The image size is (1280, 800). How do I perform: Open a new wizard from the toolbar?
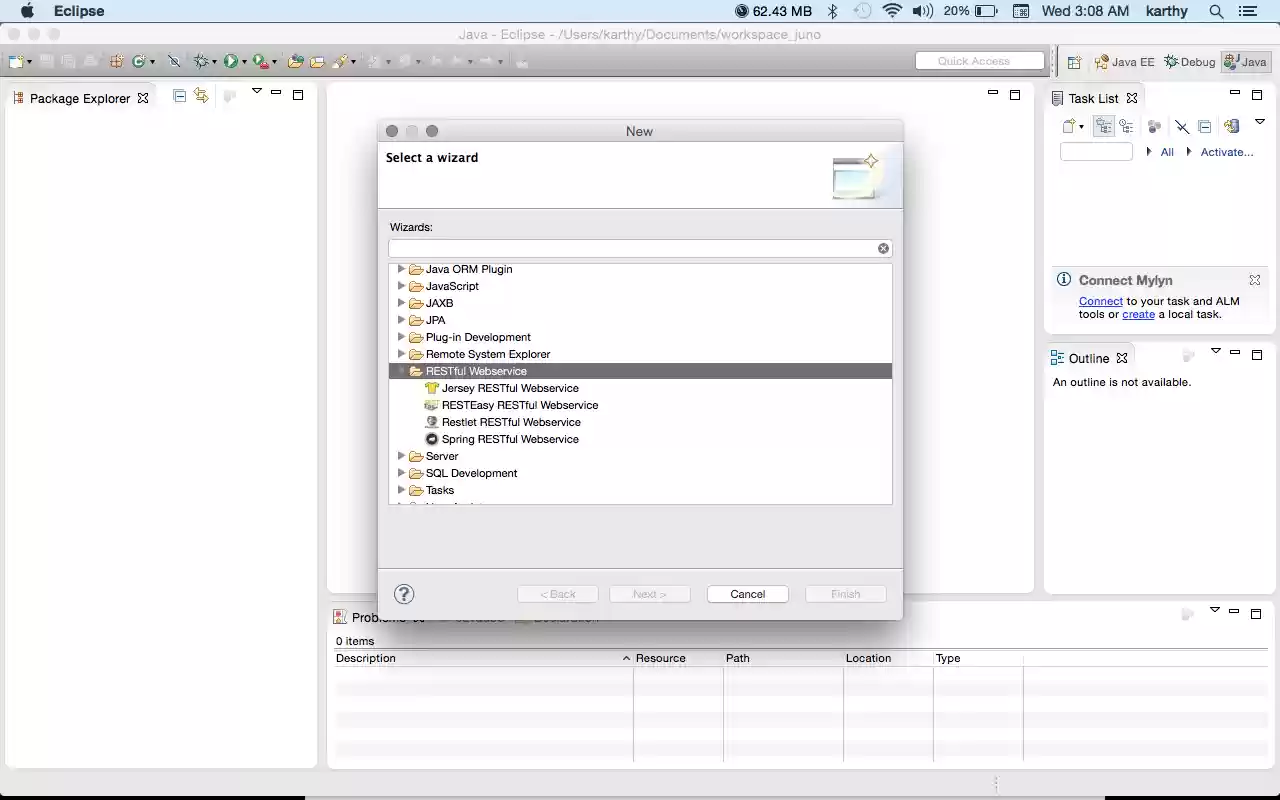[x=16, y=61]
